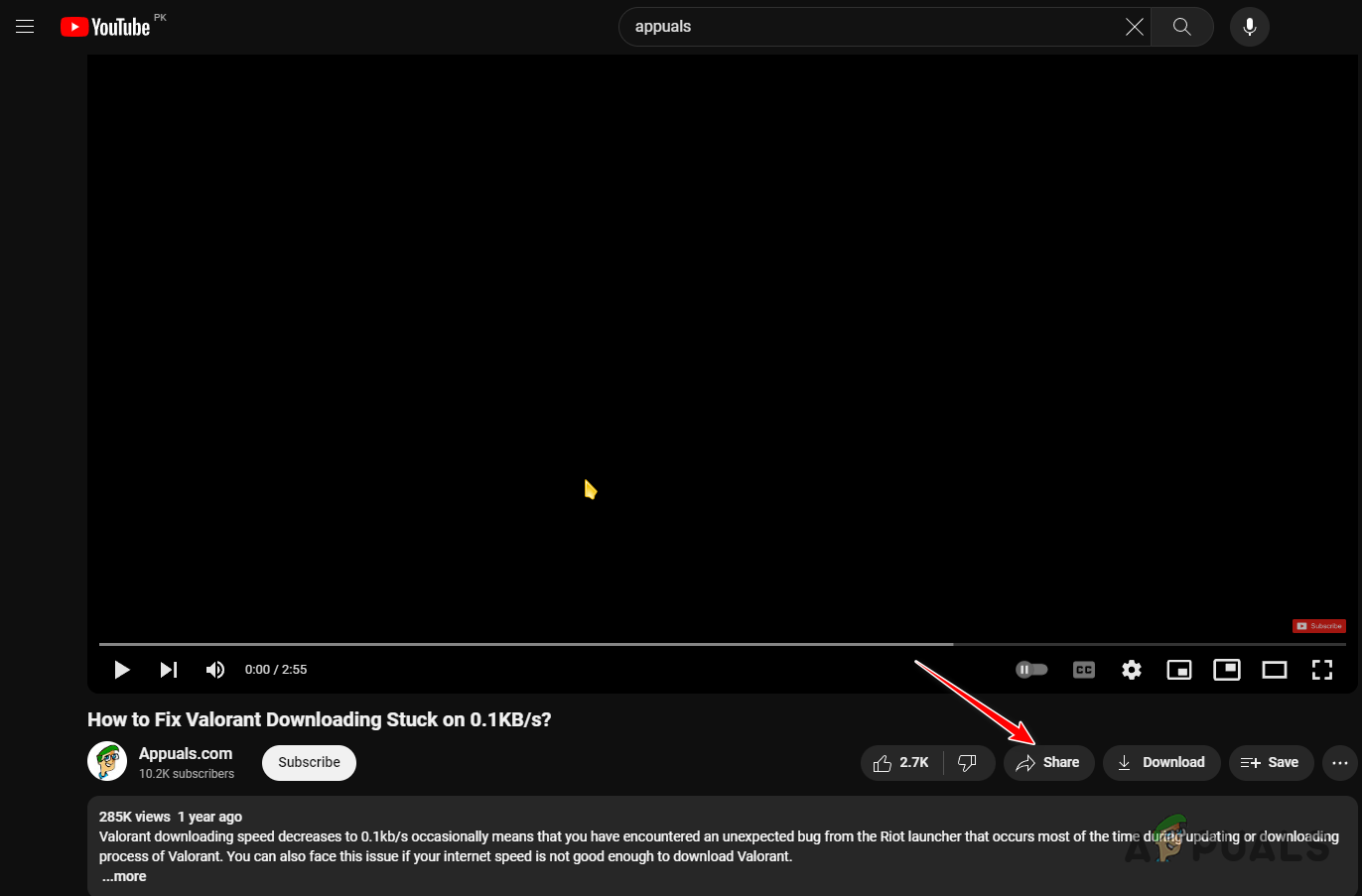
Task: Share the video
Action: (x=1048, y=762)
